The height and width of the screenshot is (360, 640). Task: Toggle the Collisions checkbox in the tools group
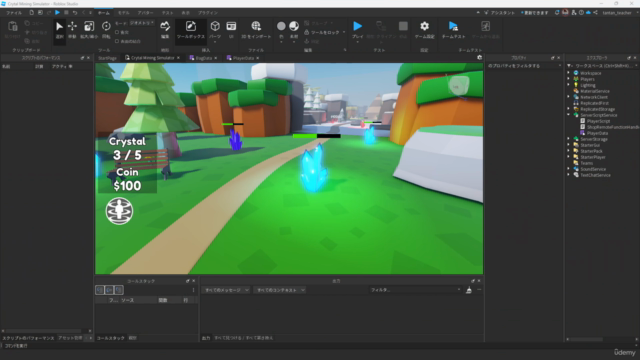coord(117,32)
